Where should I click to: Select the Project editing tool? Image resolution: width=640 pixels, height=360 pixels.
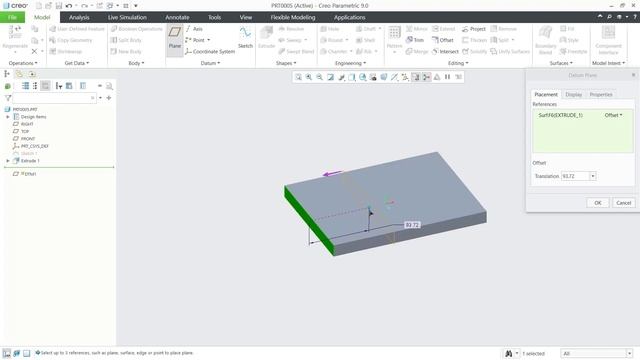(473, 29)
